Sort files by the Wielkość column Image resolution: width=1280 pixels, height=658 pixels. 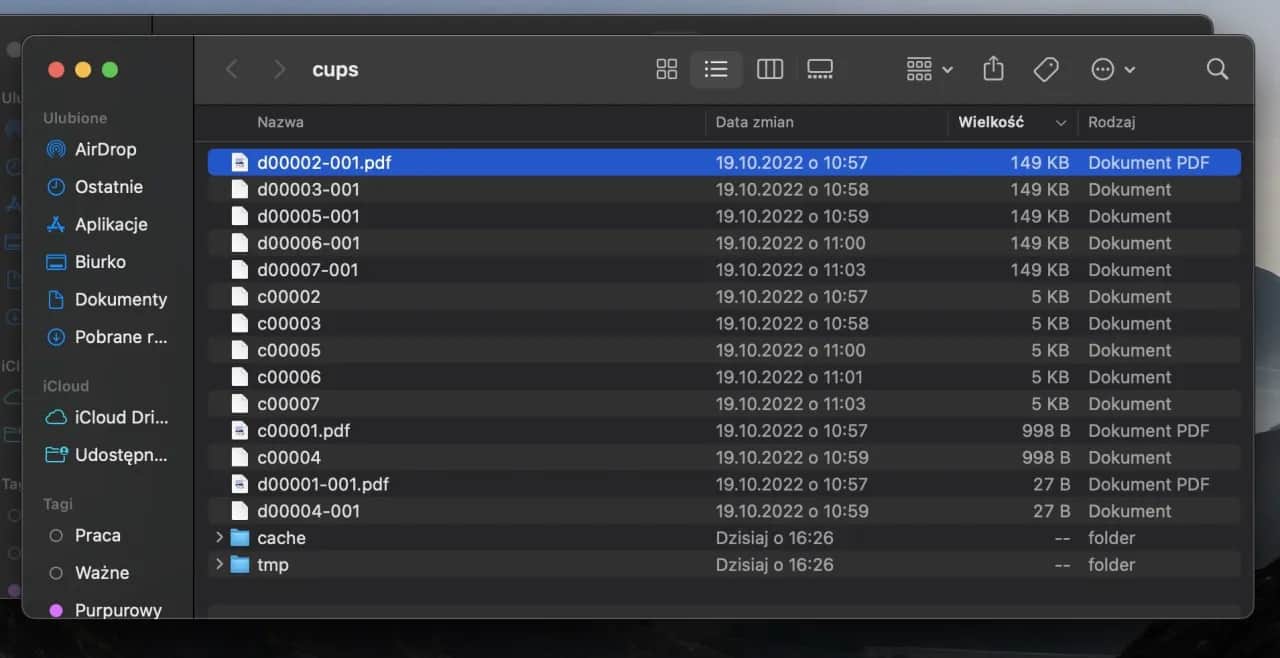[x=1004, y=122]
